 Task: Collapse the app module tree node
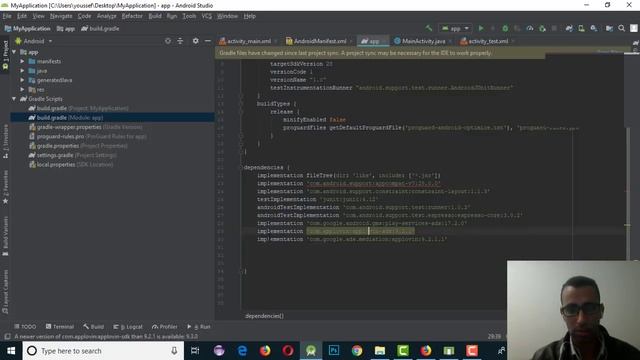click(x=14, y=52)
